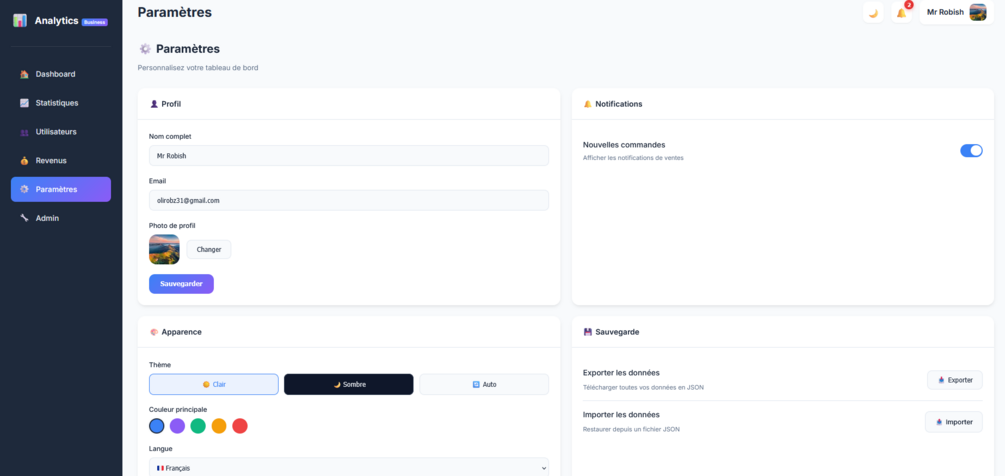Click the Sauvegarde floppy disk icon
Viewport: 1005px width, 476px height.
click(588, 332)
